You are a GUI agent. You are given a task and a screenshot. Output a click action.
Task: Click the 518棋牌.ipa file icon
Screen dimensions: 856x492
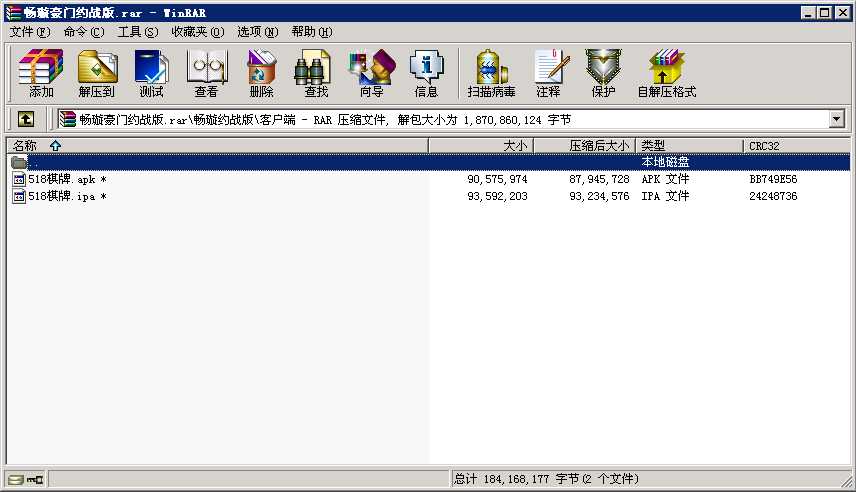19,196
